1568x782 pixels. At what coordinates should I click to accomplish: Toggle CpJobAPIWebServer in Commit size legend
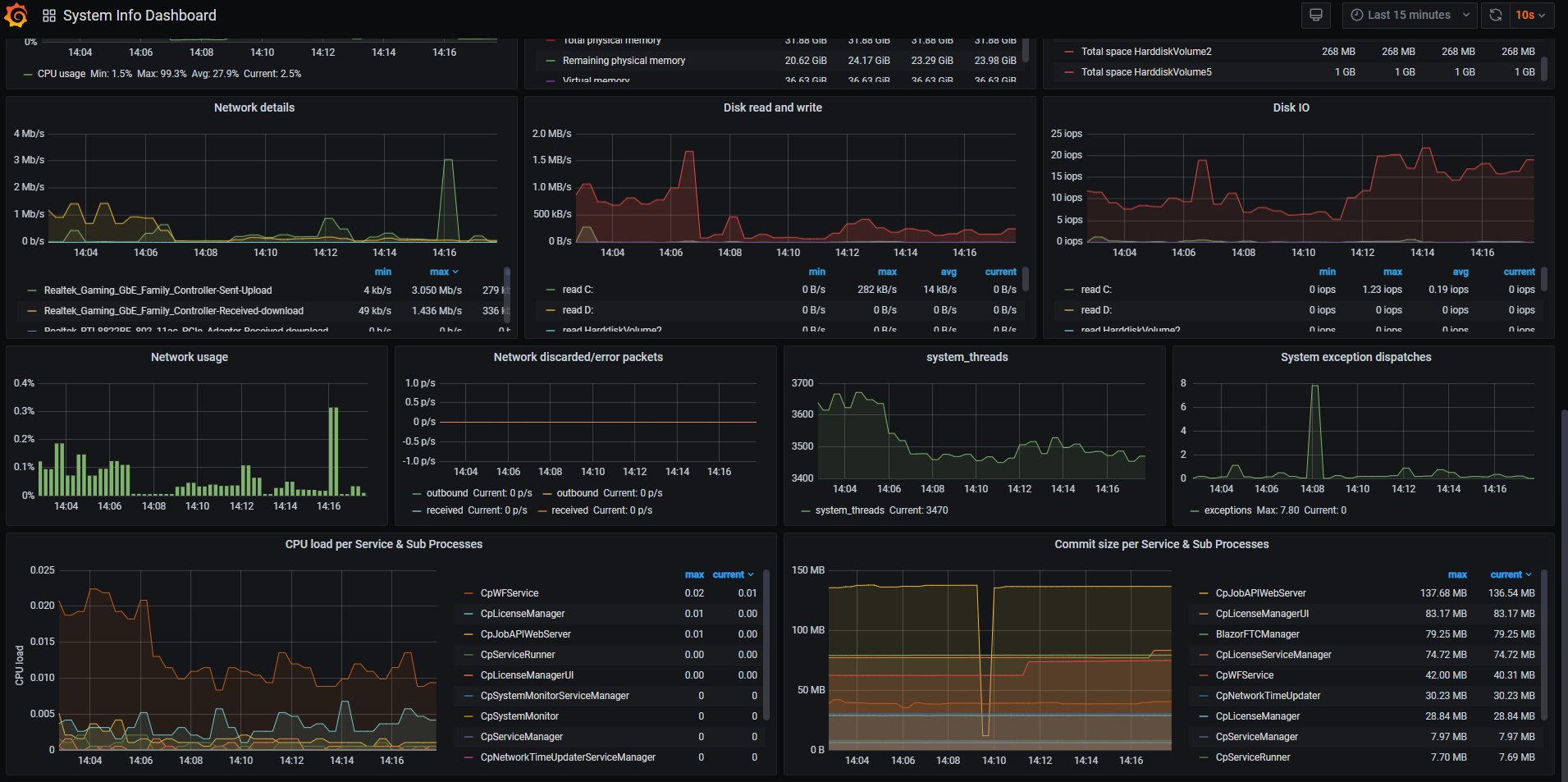tap(1260, 593)
